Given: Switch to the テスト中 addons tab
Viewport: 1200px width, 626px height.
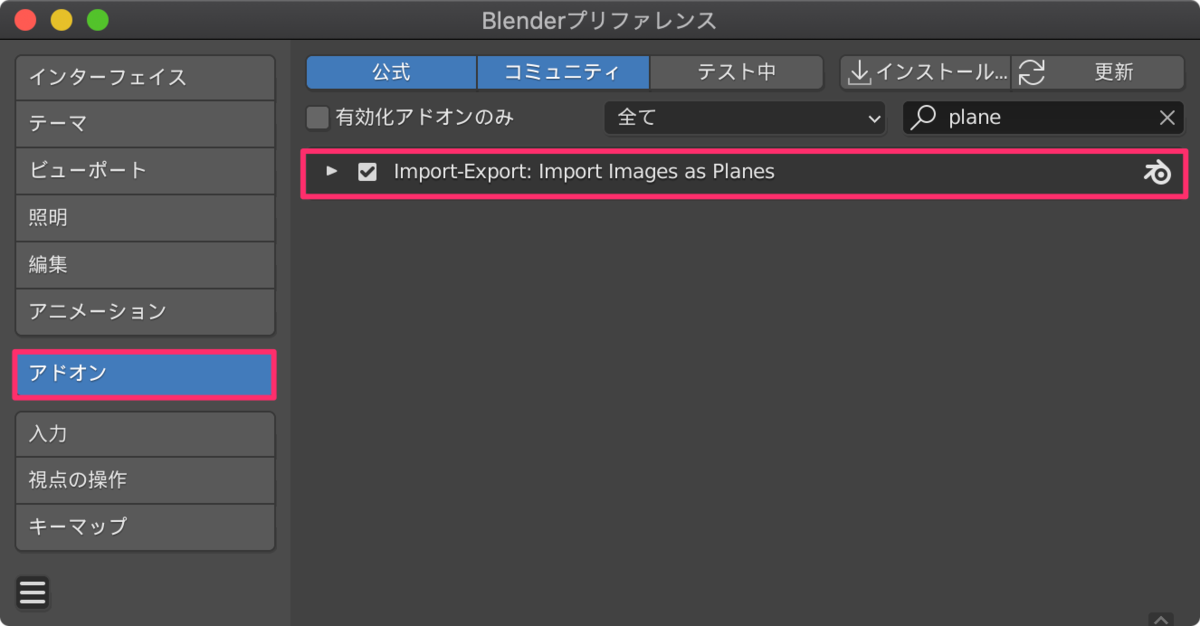Looking at the screenshot, I should 736,71.
